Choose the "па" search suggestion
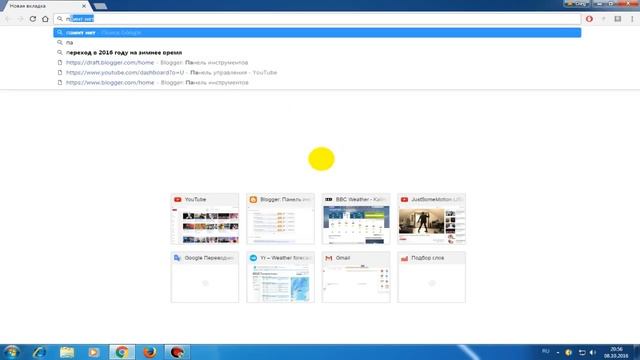This screenshot has width=640, height=360. click(317, 42)
